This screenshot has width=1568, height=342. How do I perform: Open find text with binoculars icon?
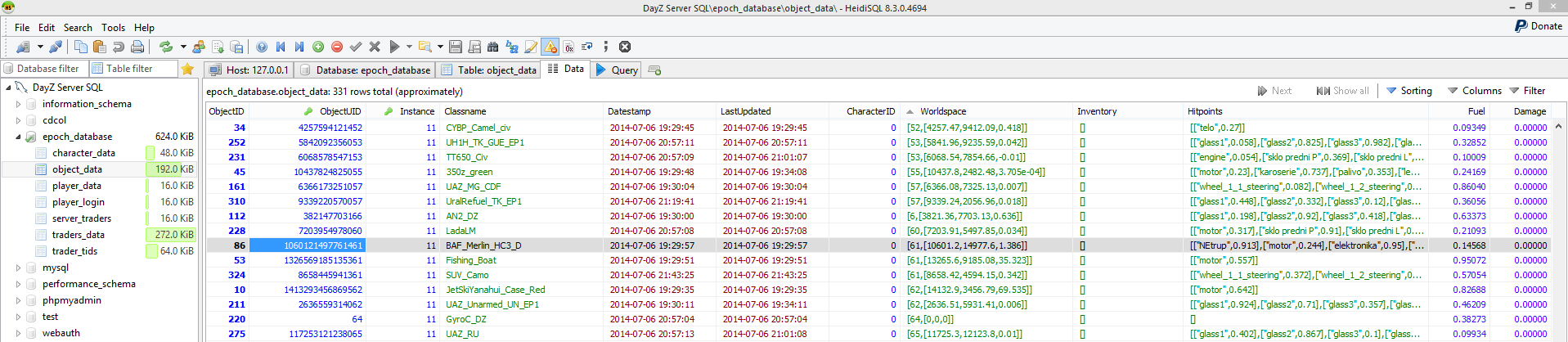coord(492,47)
